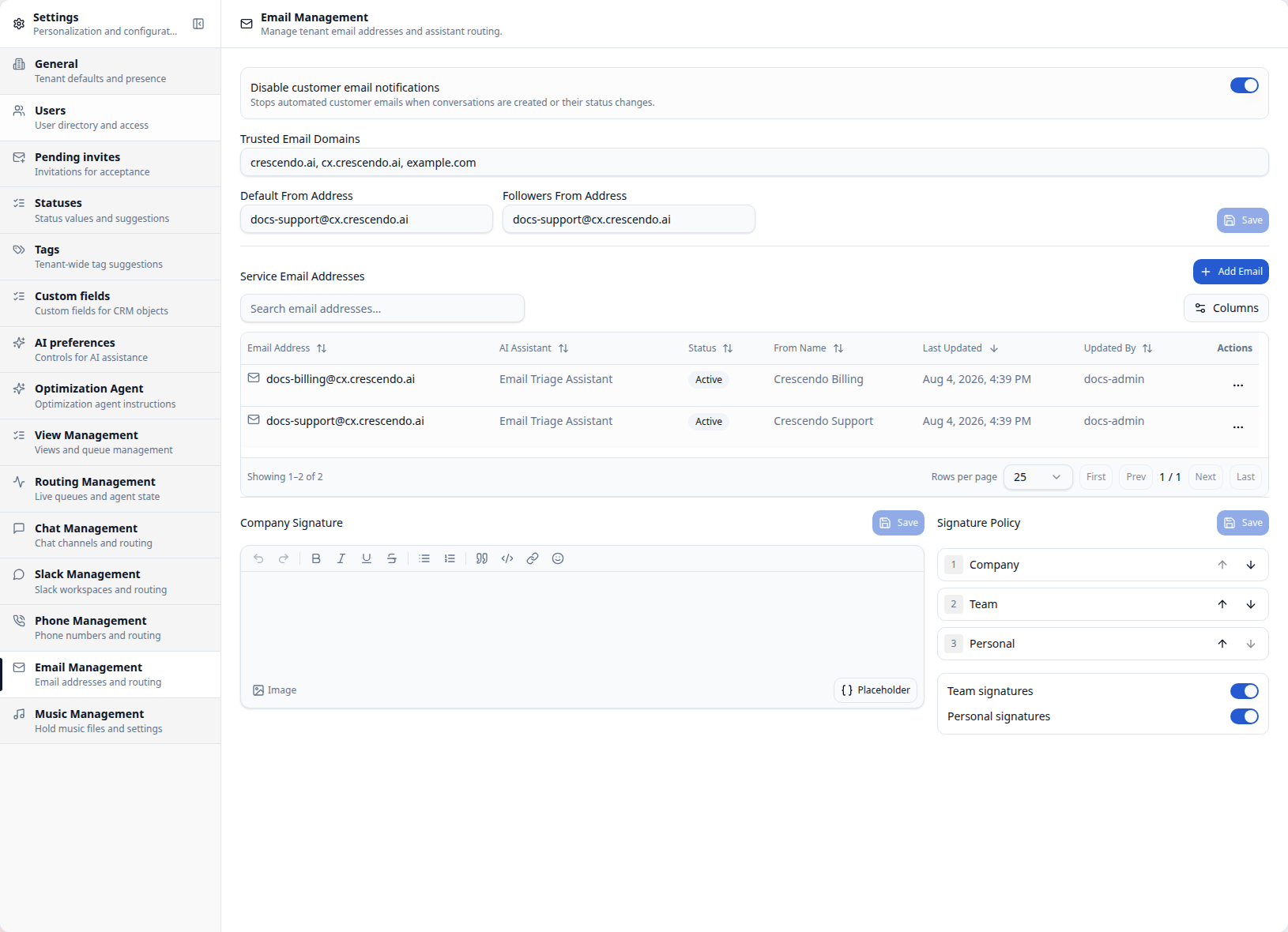Screen dimensions: 1288x932
Task: Open Routing Management section
Action: 111,489
